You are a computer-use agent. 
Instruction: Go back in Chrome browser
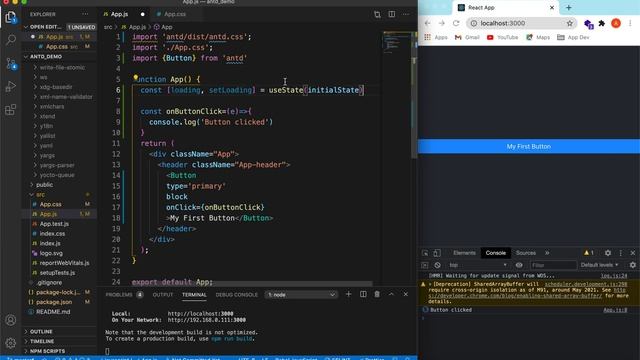[x=427, y=23]
